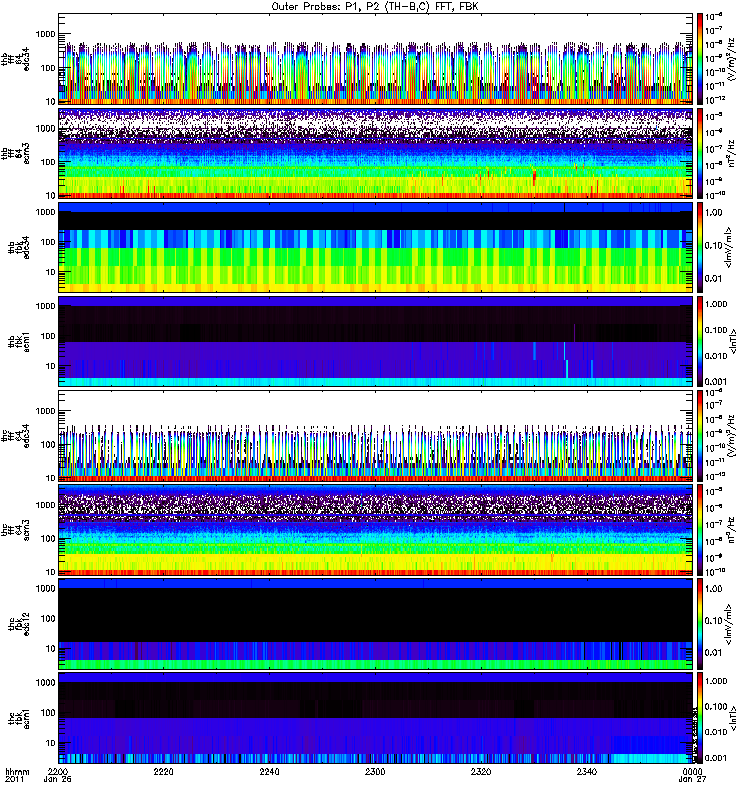Image resolution: width=750 pixels, height=800 pixels.
Task: Select the thb edc34 FFT spectrogram panel
Action: (x=376, y=59)
